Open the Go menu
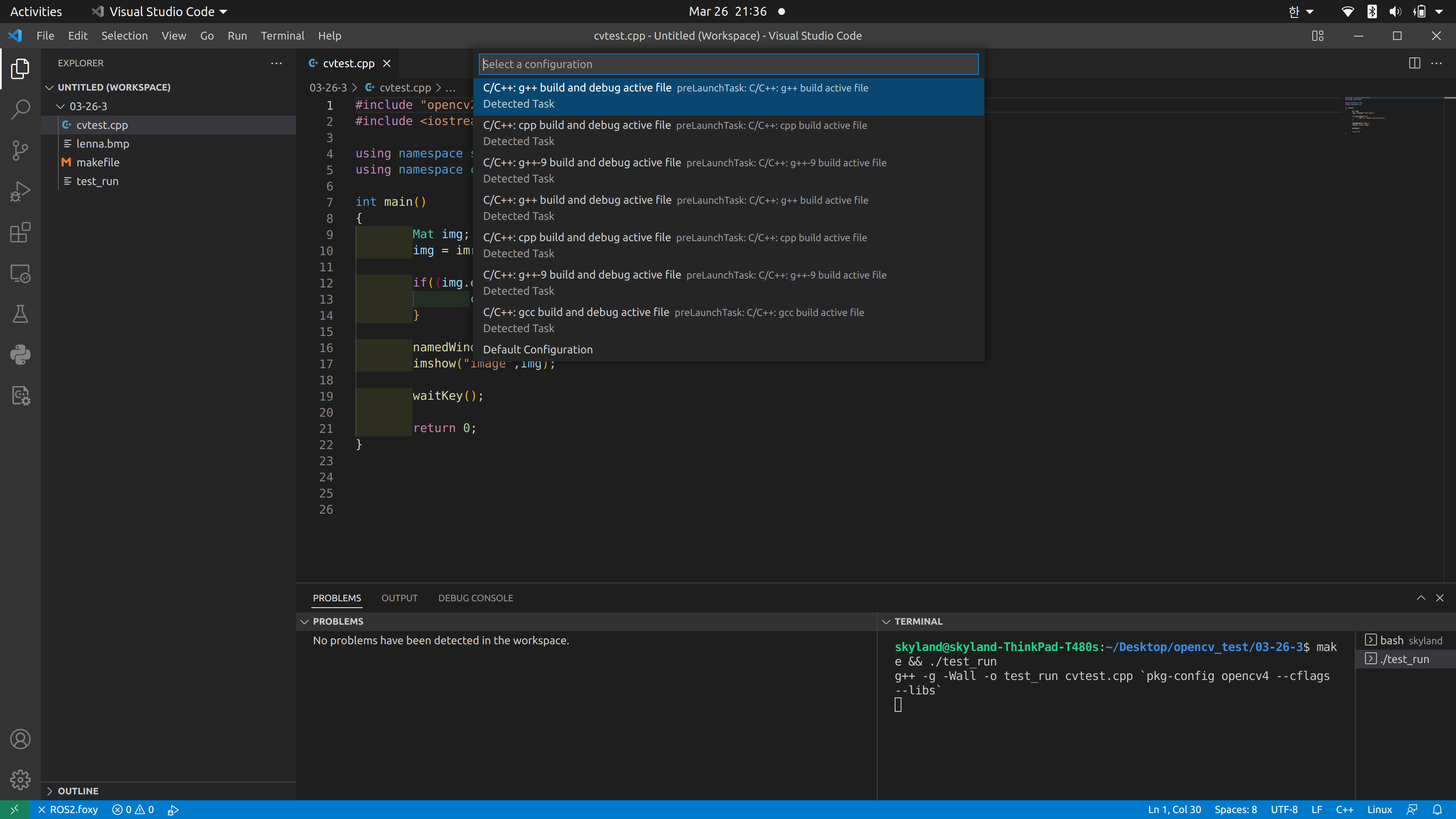This screenshot has width=1456, height=819. click(207, 36)
